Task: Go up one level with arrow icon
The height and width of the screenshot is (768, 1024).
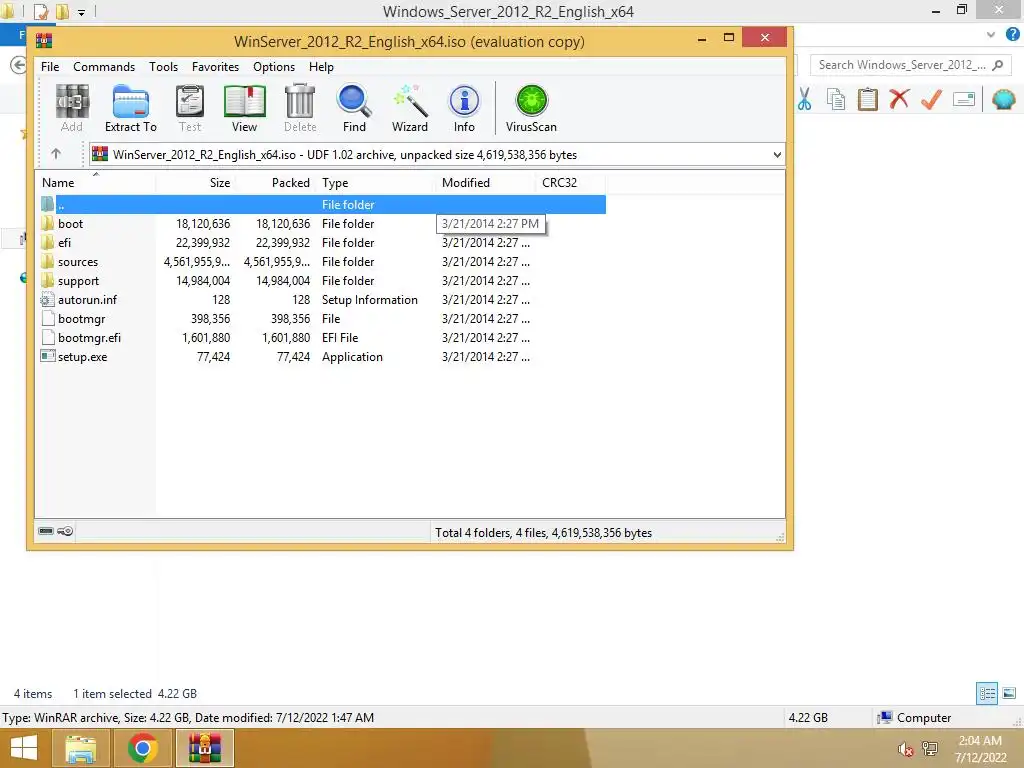Action: pyautogui.click(x=56, y=154)
